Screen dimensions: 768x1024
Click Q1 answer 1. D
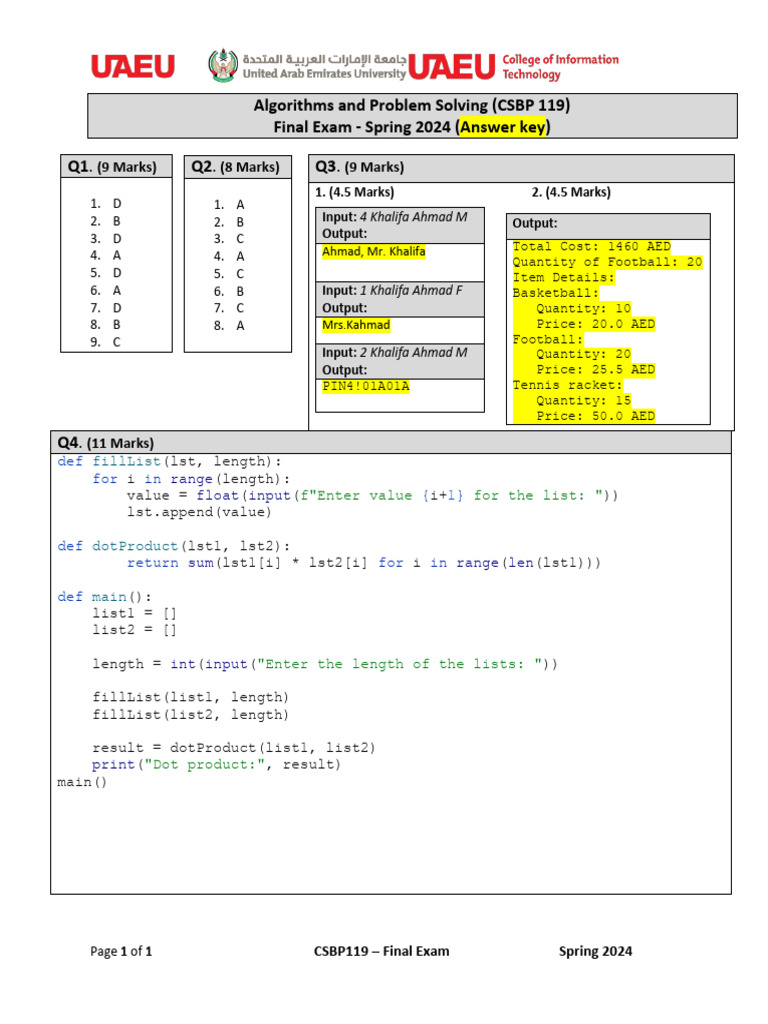click(x=106, y=204)
